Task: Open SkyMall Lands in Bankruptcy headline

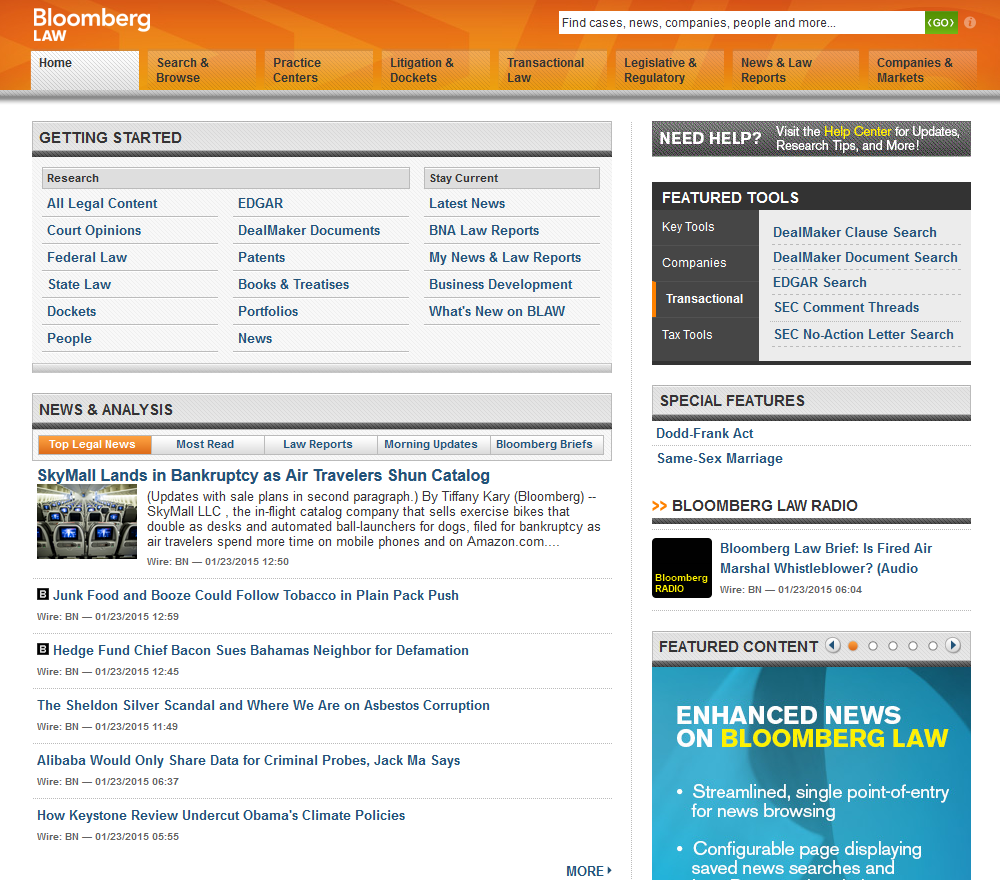Action: (x=263, y=476)
